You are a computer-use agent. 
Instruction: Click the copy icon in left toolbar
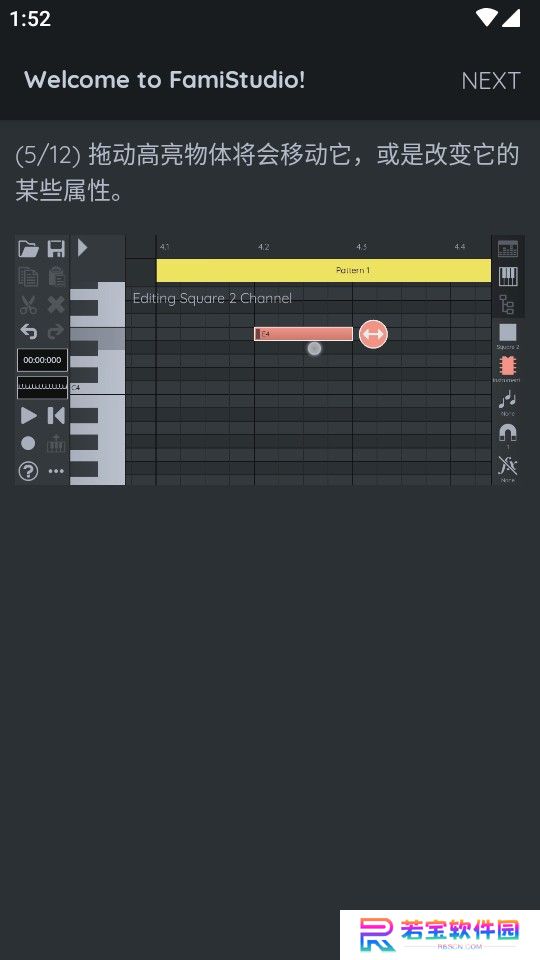click(28, 277)
